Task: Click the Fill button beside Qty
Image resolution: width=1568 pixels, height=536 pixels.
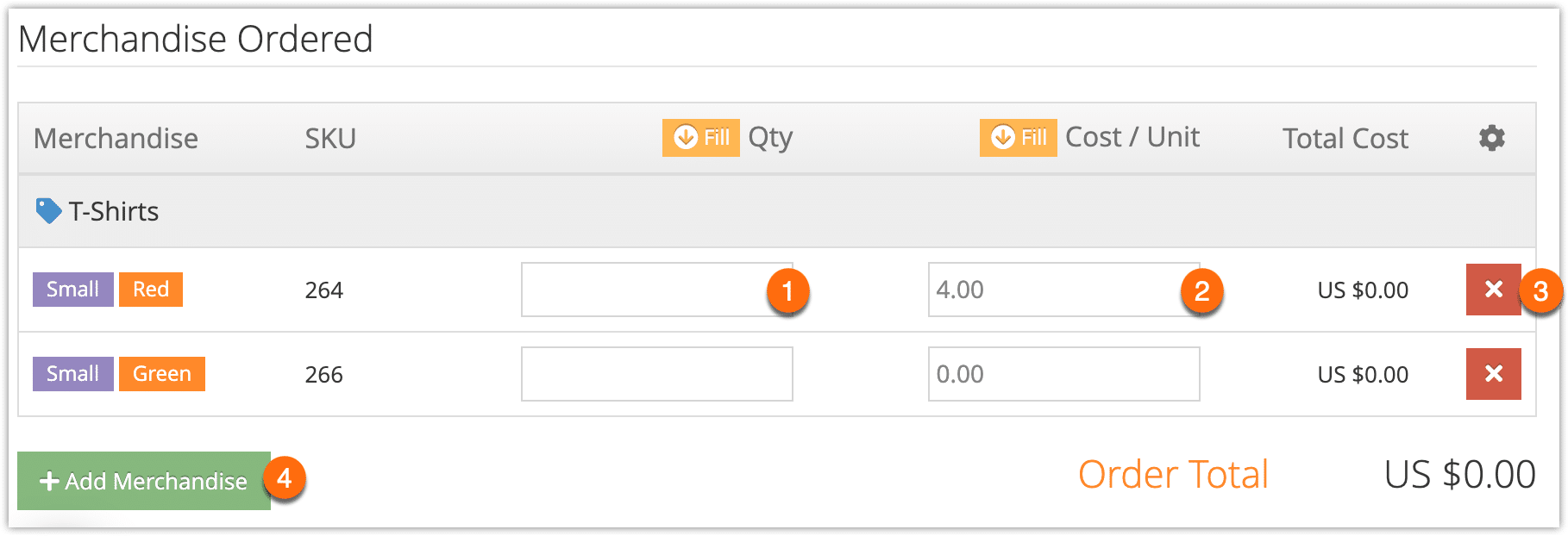Action: coord(700,138)
